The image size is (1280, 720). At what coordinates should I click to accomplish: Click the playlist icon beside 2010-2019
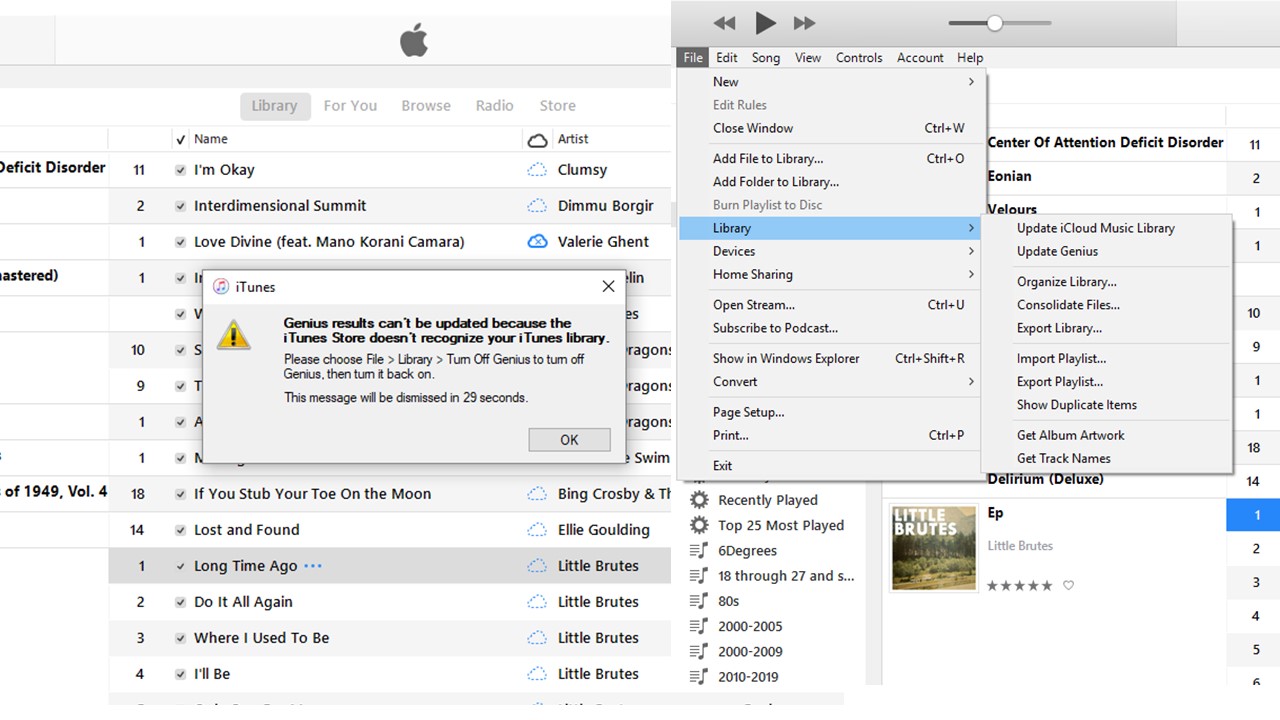[699, 677]
